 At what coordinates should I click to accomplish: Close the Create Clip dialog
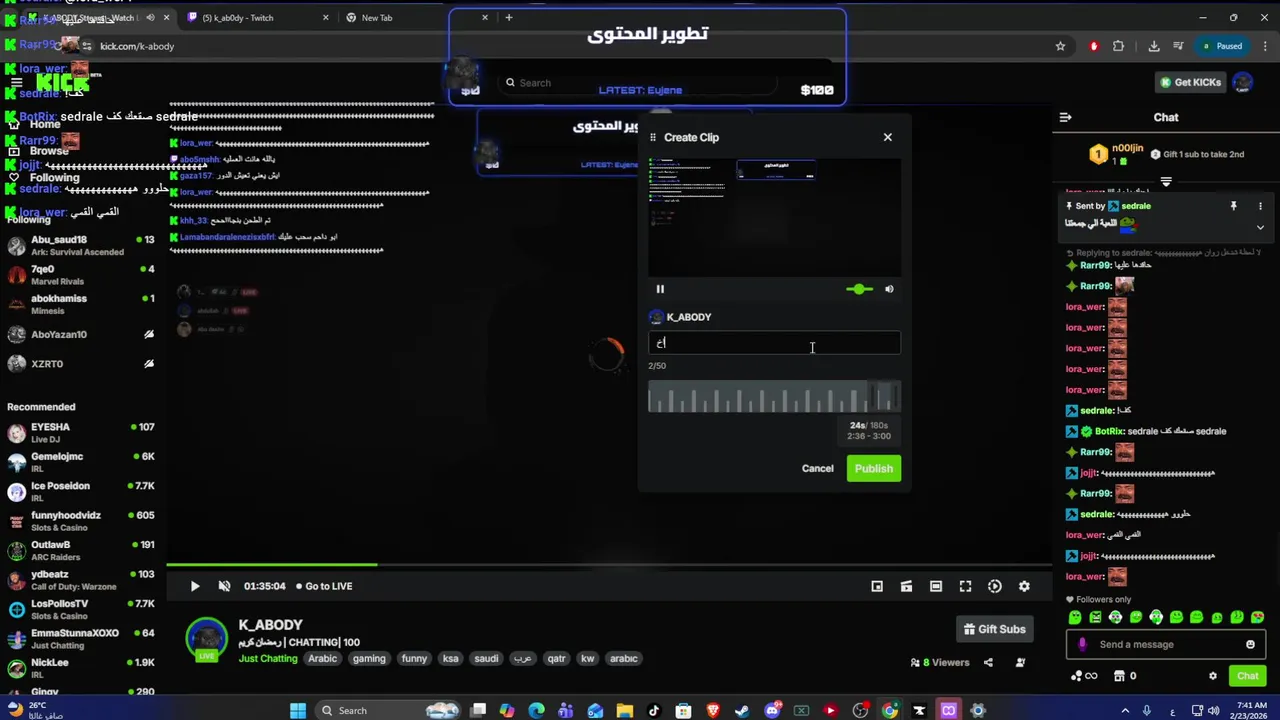(887, 137)
